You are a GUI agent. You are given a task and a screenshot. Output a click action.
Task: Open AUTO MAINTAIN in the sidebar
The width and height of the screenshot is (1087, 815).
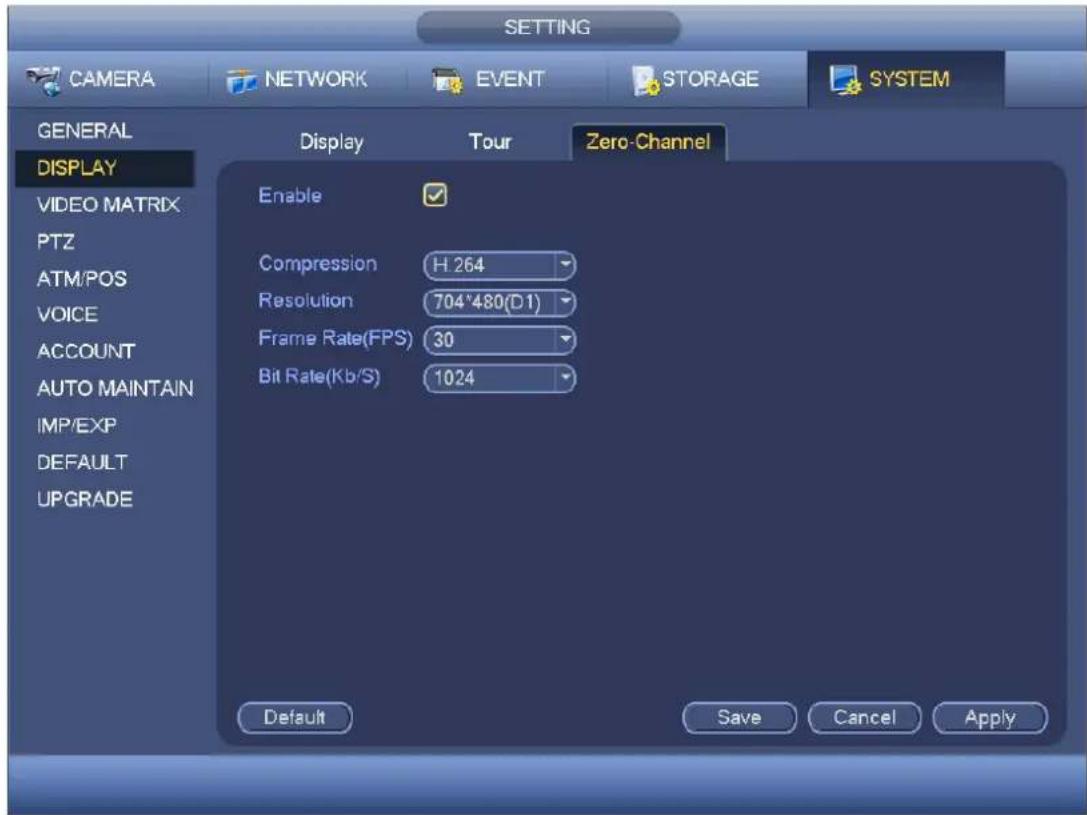pos(115,388)
